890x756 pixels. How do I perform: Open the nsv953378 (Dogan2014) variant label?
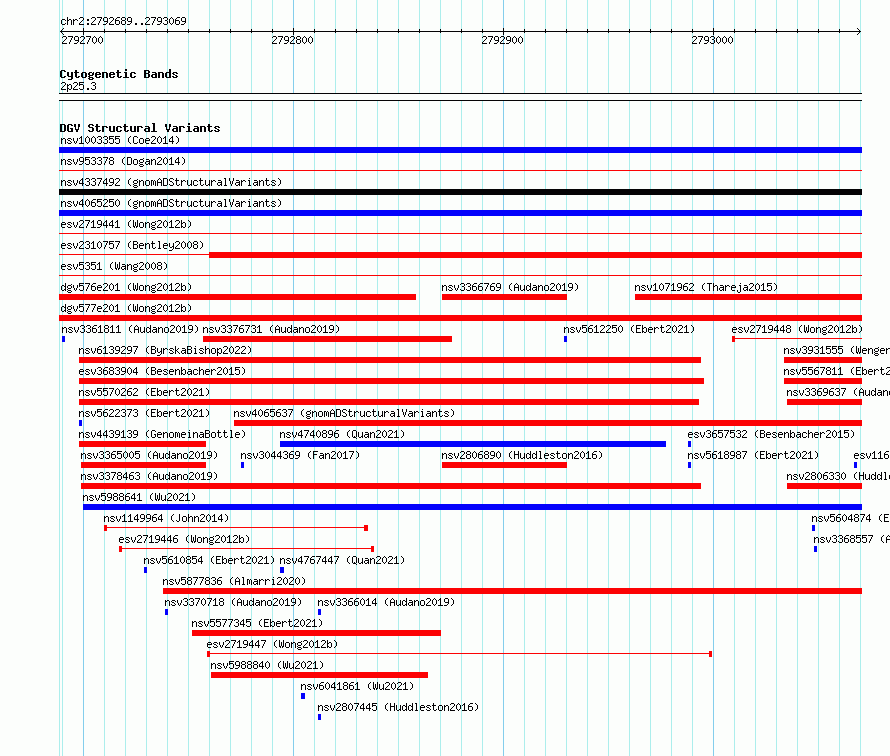[x=123, y=161]
